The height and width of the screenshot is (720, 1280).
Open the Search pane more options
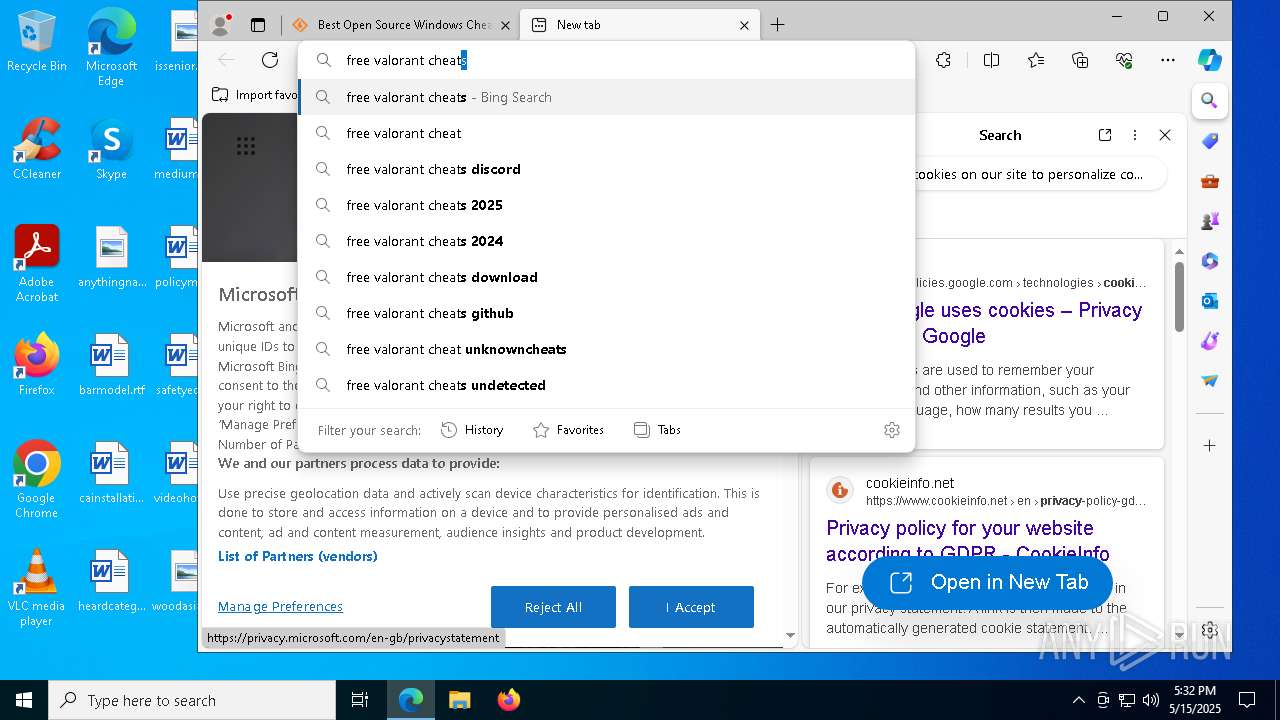1135,135
